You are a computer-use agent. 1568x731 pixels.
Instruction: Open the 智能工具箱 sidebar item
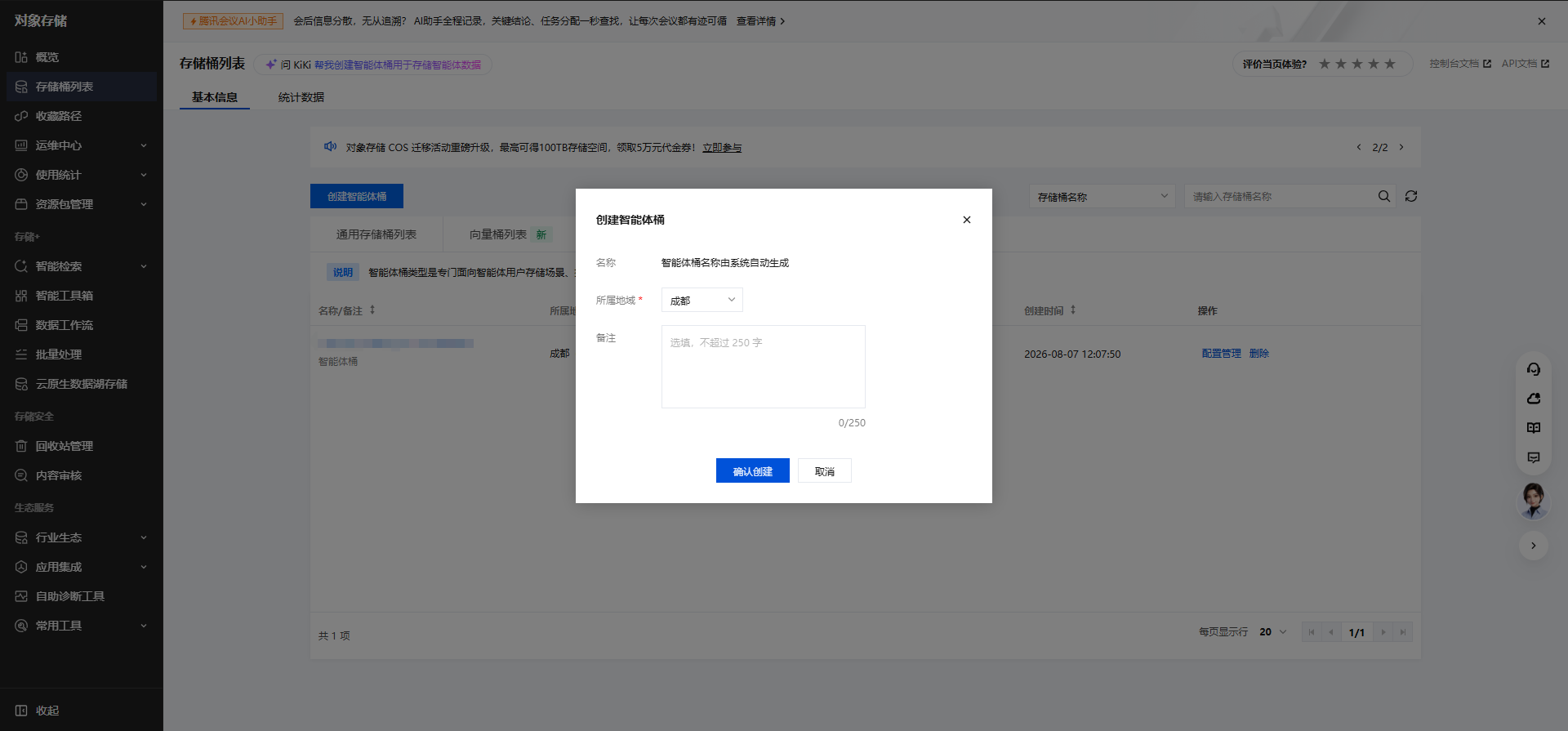(82, 296)
